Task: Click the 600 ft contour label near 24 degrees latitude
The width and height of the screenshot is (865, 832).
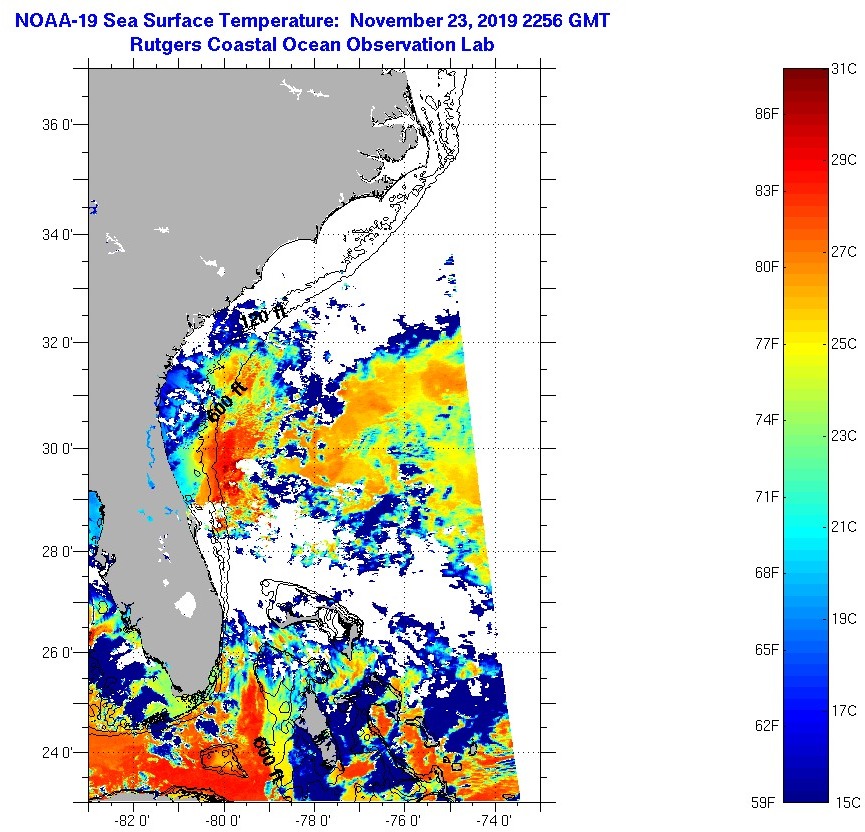Action: coord(265,758)
